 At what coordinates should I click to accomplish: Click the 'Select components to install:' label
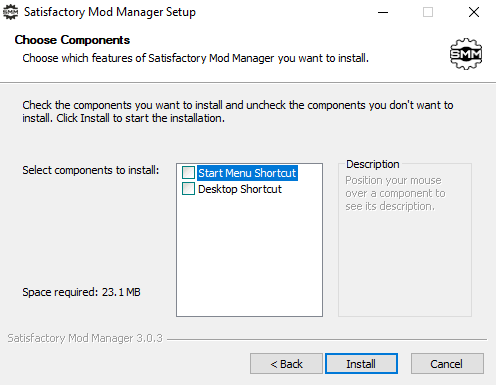click(x=91, y=170)
